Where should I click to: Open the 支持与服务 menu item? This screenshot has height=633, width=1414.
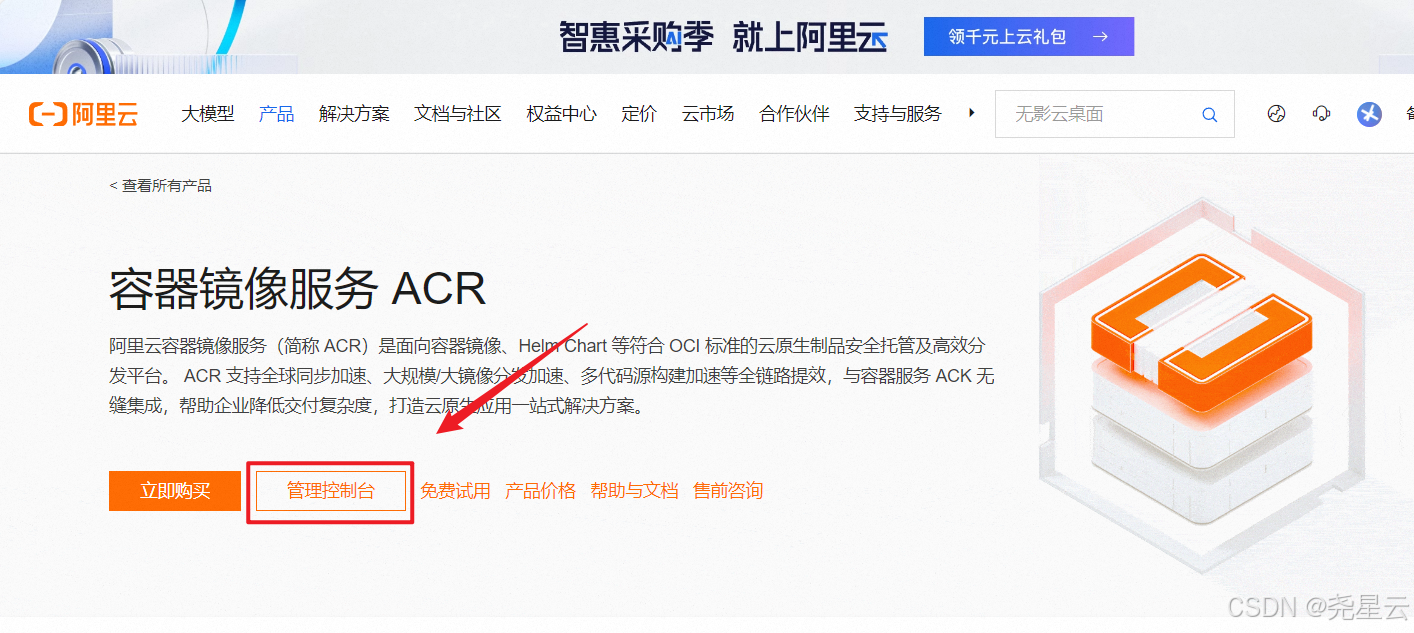[898, 114]
